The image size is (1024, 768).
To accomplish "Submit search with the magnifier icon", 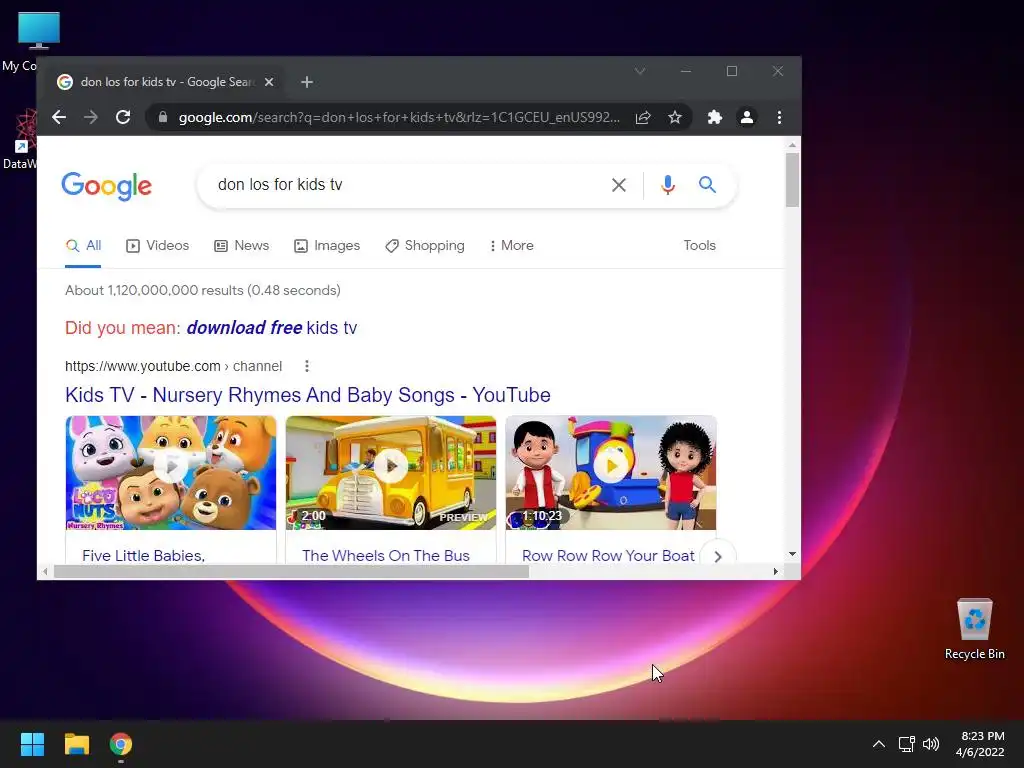I will point(707,185).
